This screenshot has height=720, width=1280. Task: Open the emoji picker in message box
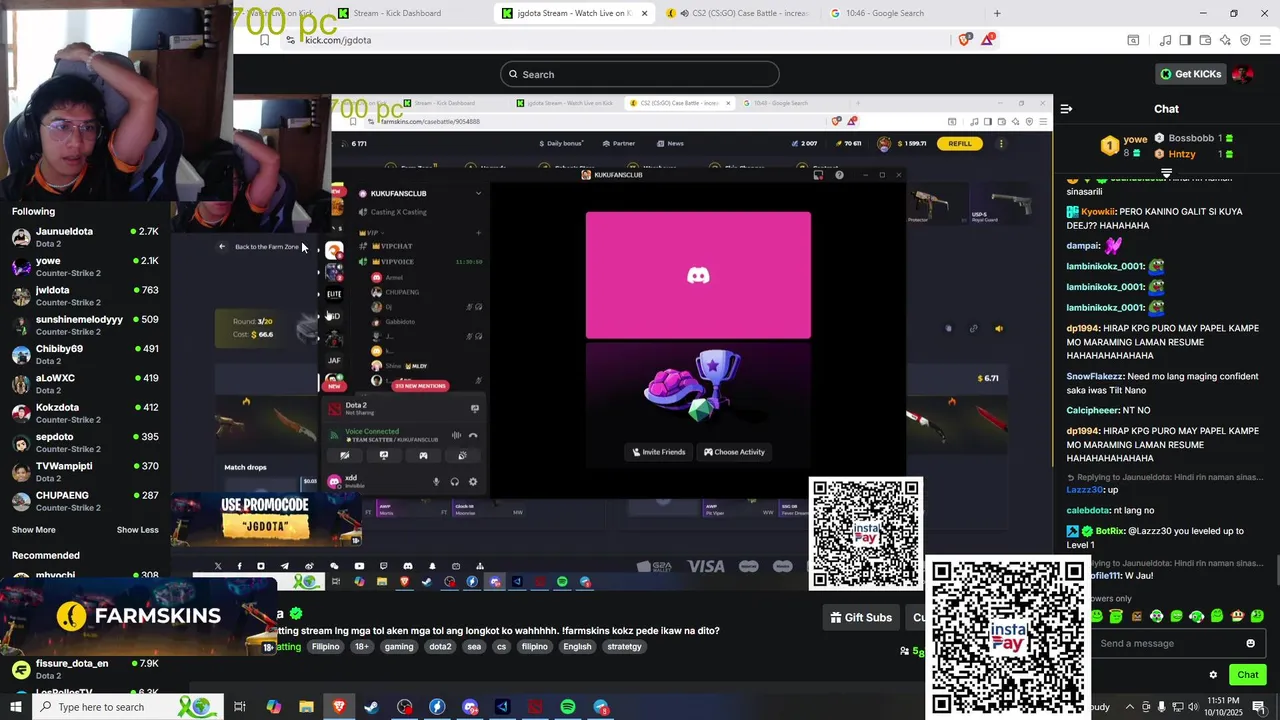pyautogui.click(x=1250, y=643)
